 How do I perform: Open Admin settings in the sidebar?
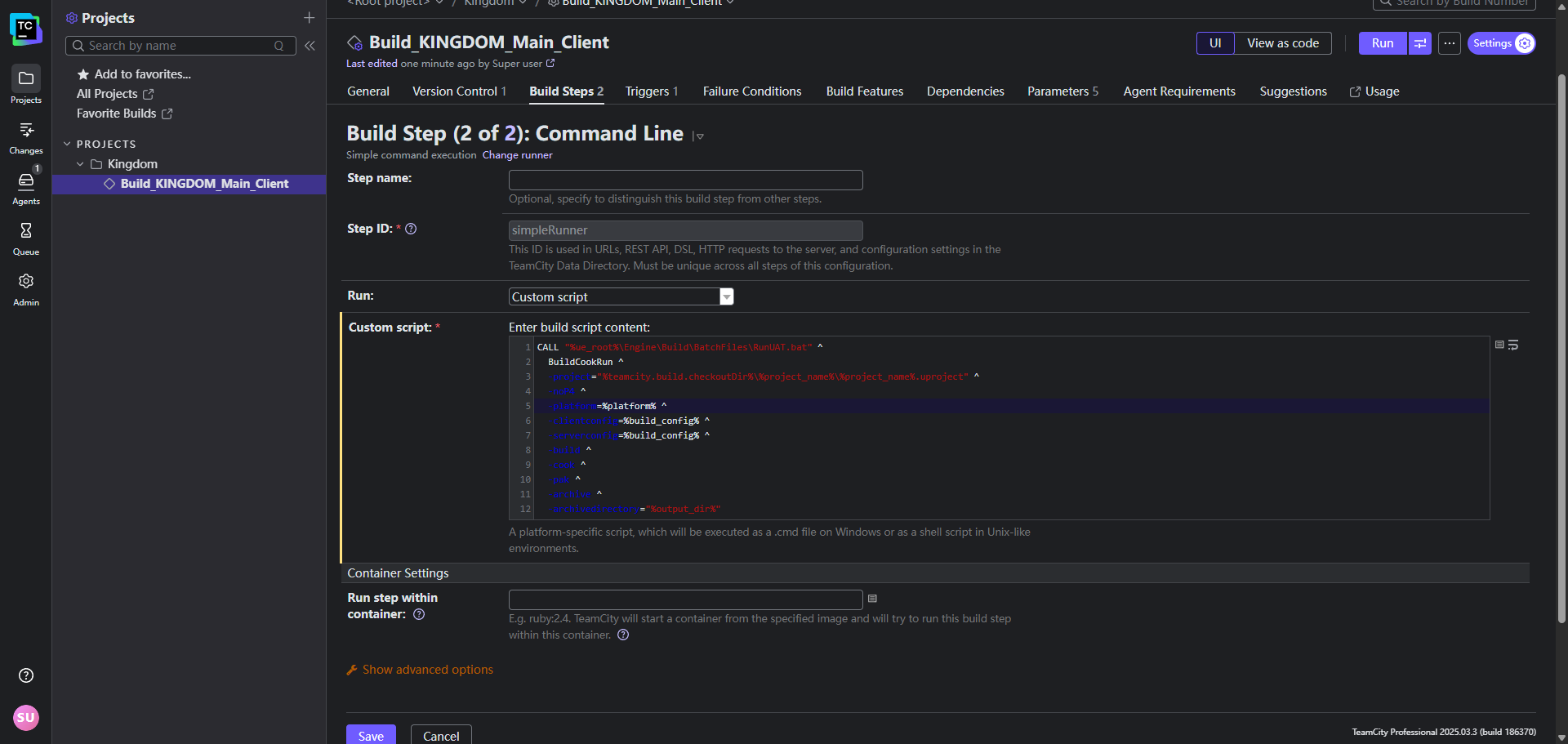click(26, 288)
